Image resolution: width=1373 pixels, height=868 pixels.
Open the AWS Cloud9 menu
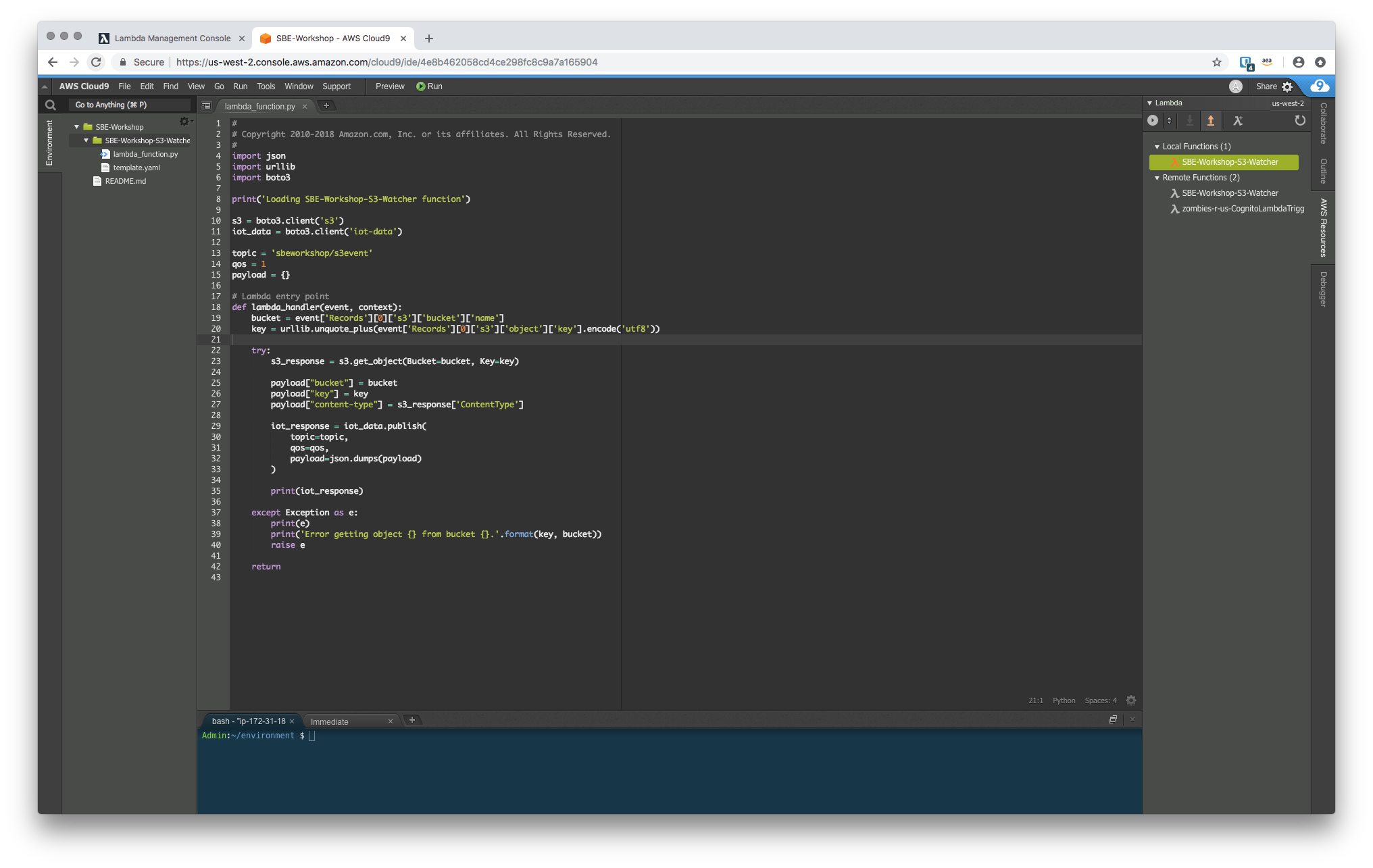84,86
